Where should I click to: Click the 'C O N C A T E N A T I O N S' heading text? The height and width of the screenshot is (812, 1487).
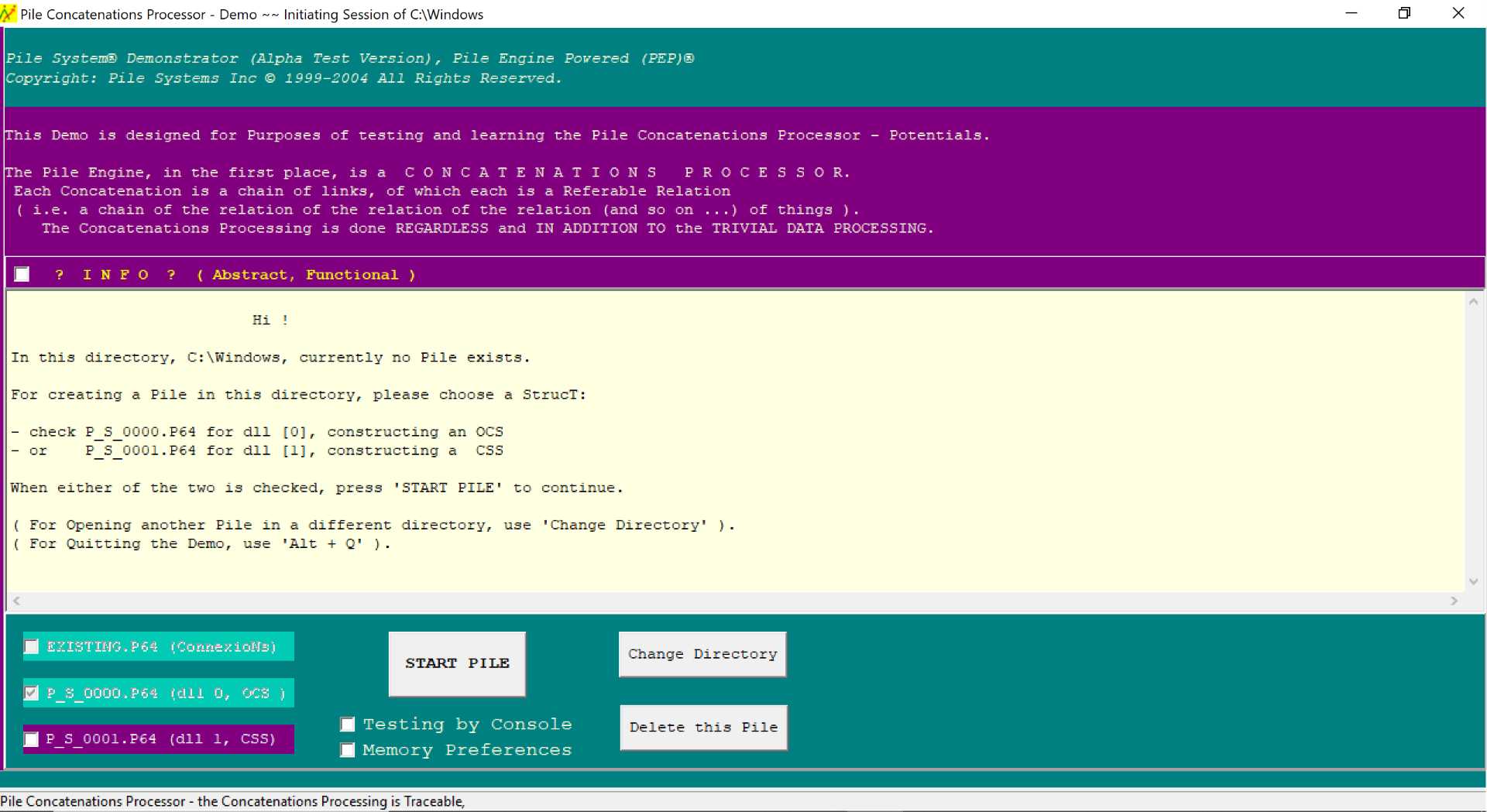[531, 173]
